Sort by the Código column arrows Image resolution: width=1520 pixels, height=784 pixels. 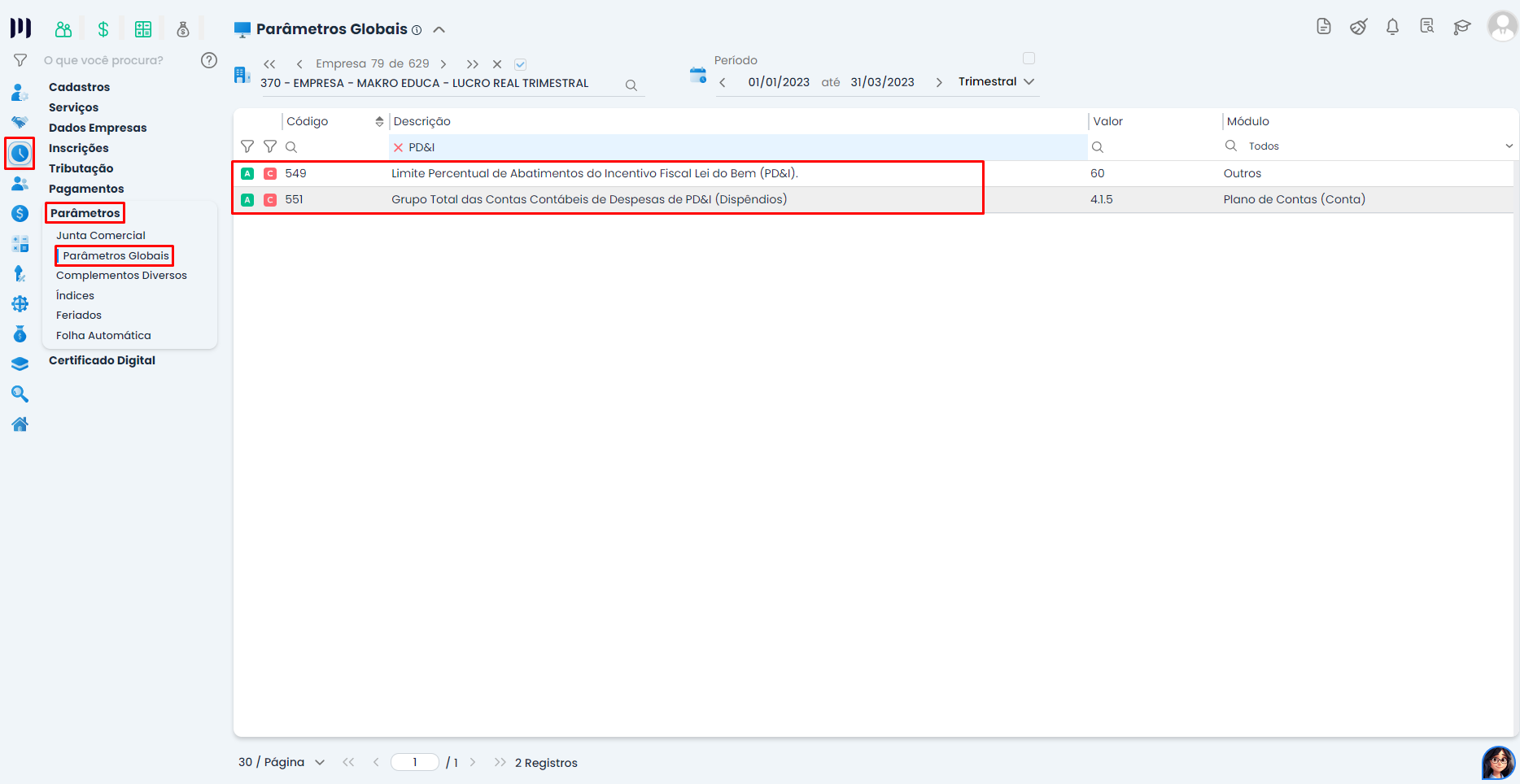coord(379,121)
